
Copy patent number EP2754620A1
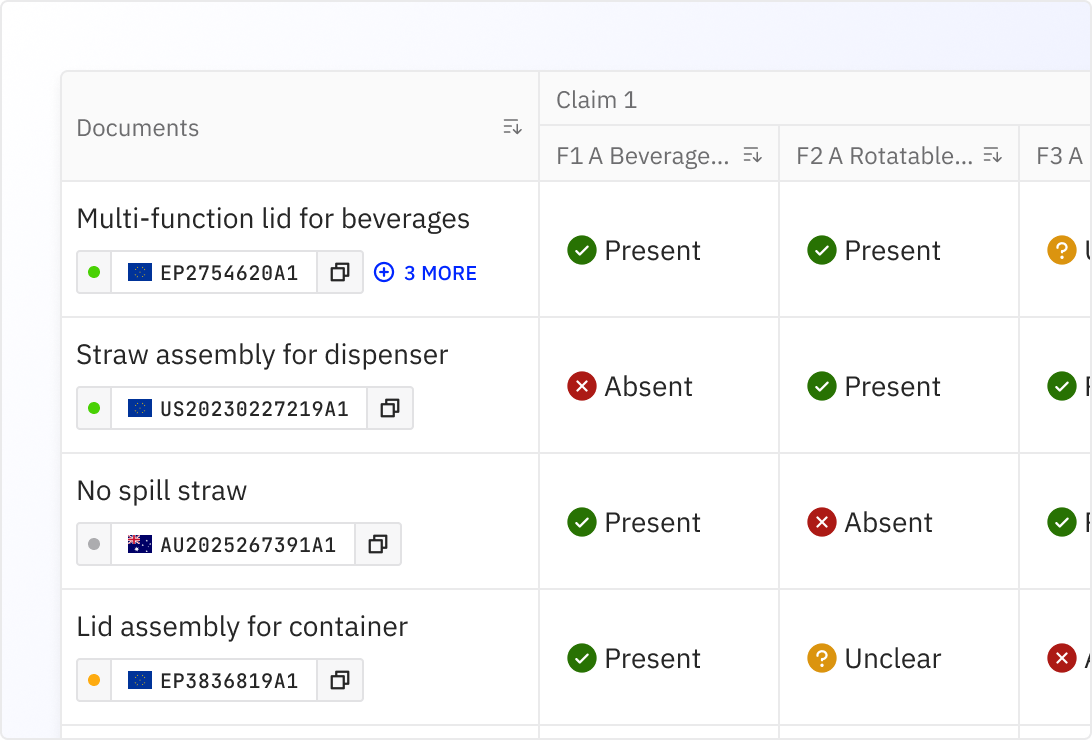tap(340, 272)
